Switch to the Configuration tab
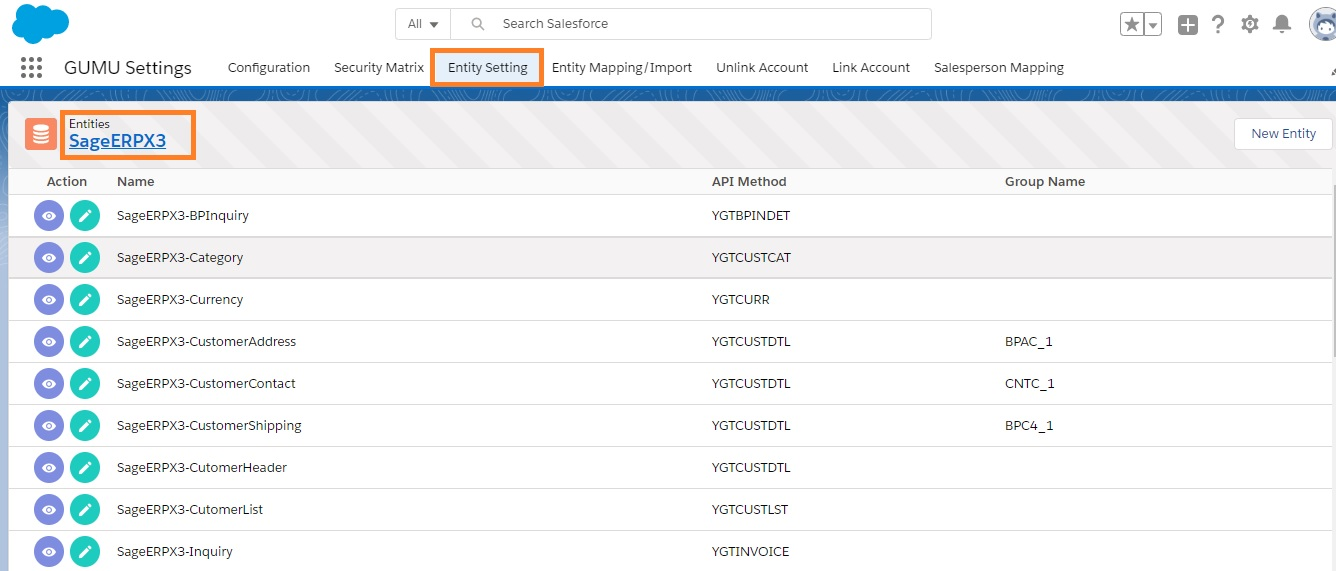This screenshot has width=1336, height=571. click(x=269, y=67)
